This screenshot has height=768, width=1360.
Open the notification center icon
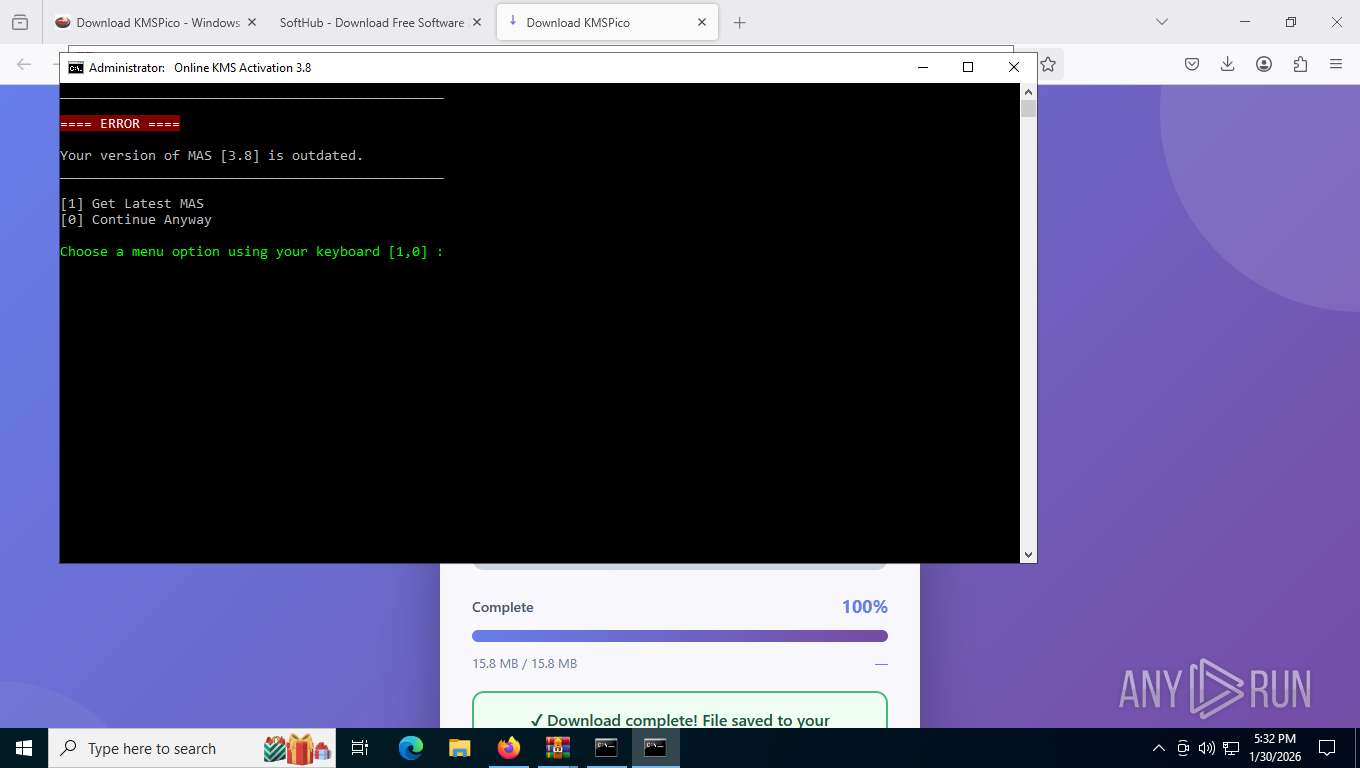point(1327,748)
